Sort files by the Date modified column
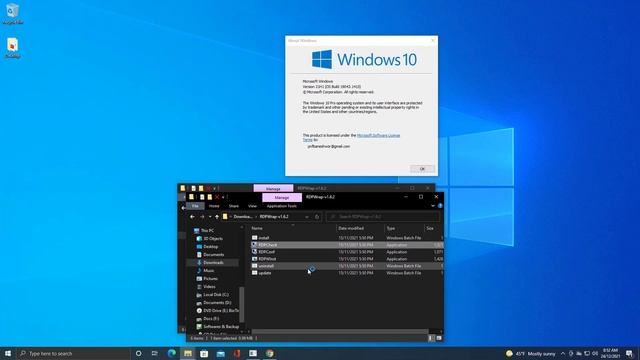The width and height of the screenshot is (640, 360). [360, 228]
